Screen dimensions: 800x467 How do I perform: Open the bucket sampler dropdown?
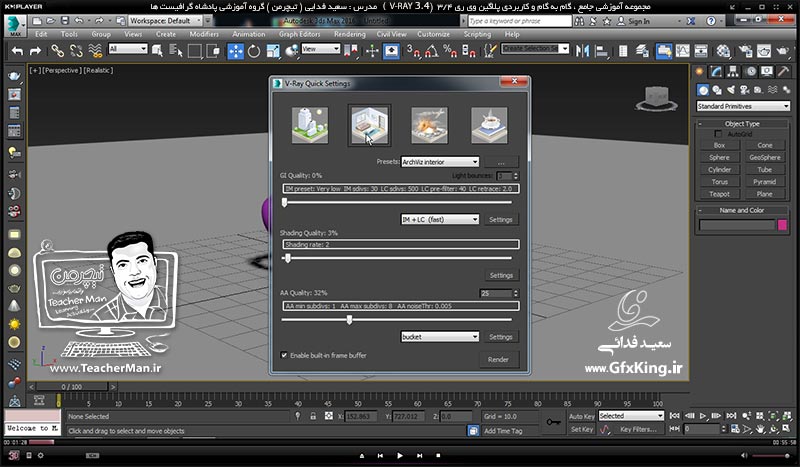coord(440,337)
